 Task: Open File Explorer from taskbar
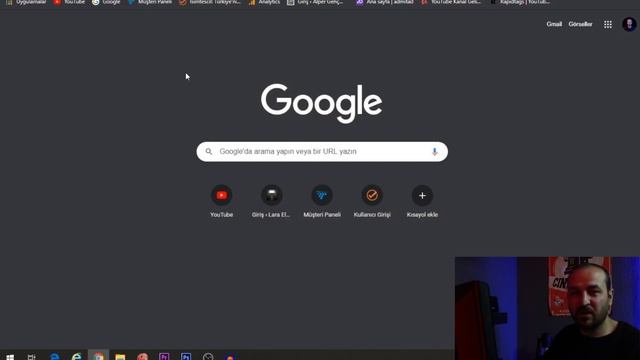(x=120, y=357)
